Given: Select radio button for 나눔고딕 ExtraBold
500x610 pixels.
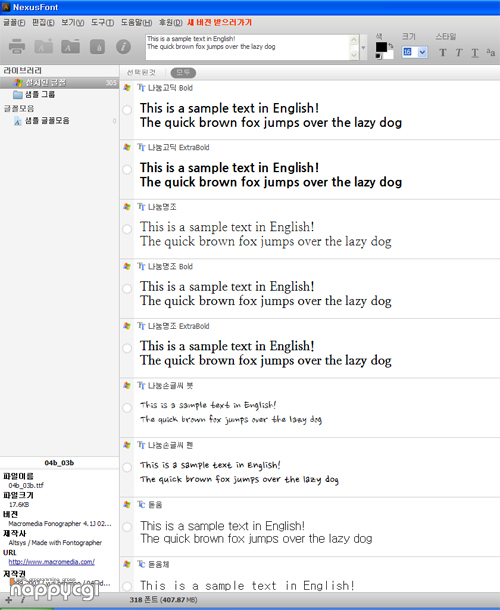Looking at the screenshot, I should click(x=127, y=170).
